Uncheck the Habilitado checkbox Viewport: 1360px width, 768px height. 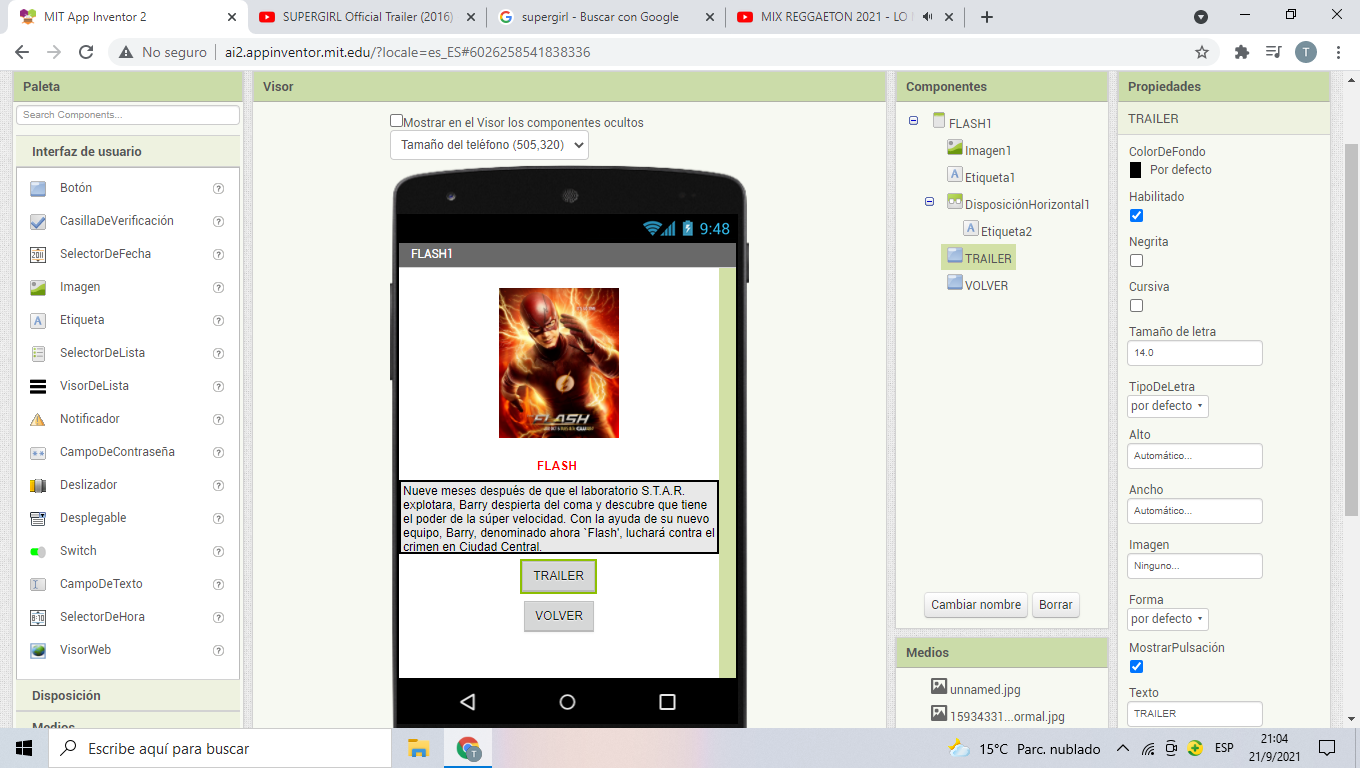coord(1136,215)
